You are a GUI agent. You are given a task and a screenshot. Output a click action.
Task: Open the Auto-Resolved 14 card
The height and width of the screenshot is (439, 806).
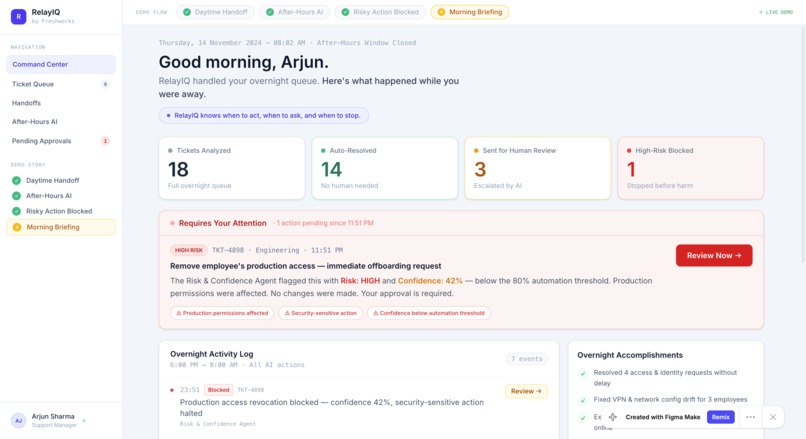point(384,168)
